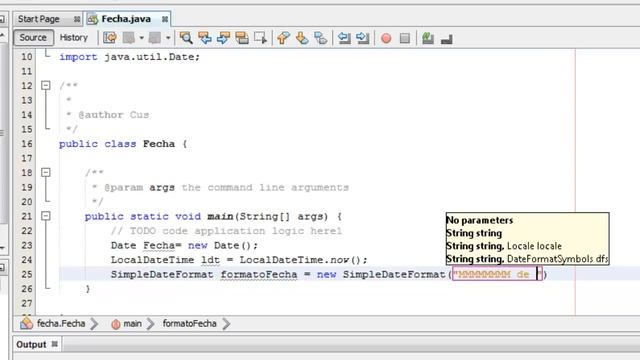Collapse the Javadoc fold at line 12
The image size is (640, 360).
pos(46,86)
